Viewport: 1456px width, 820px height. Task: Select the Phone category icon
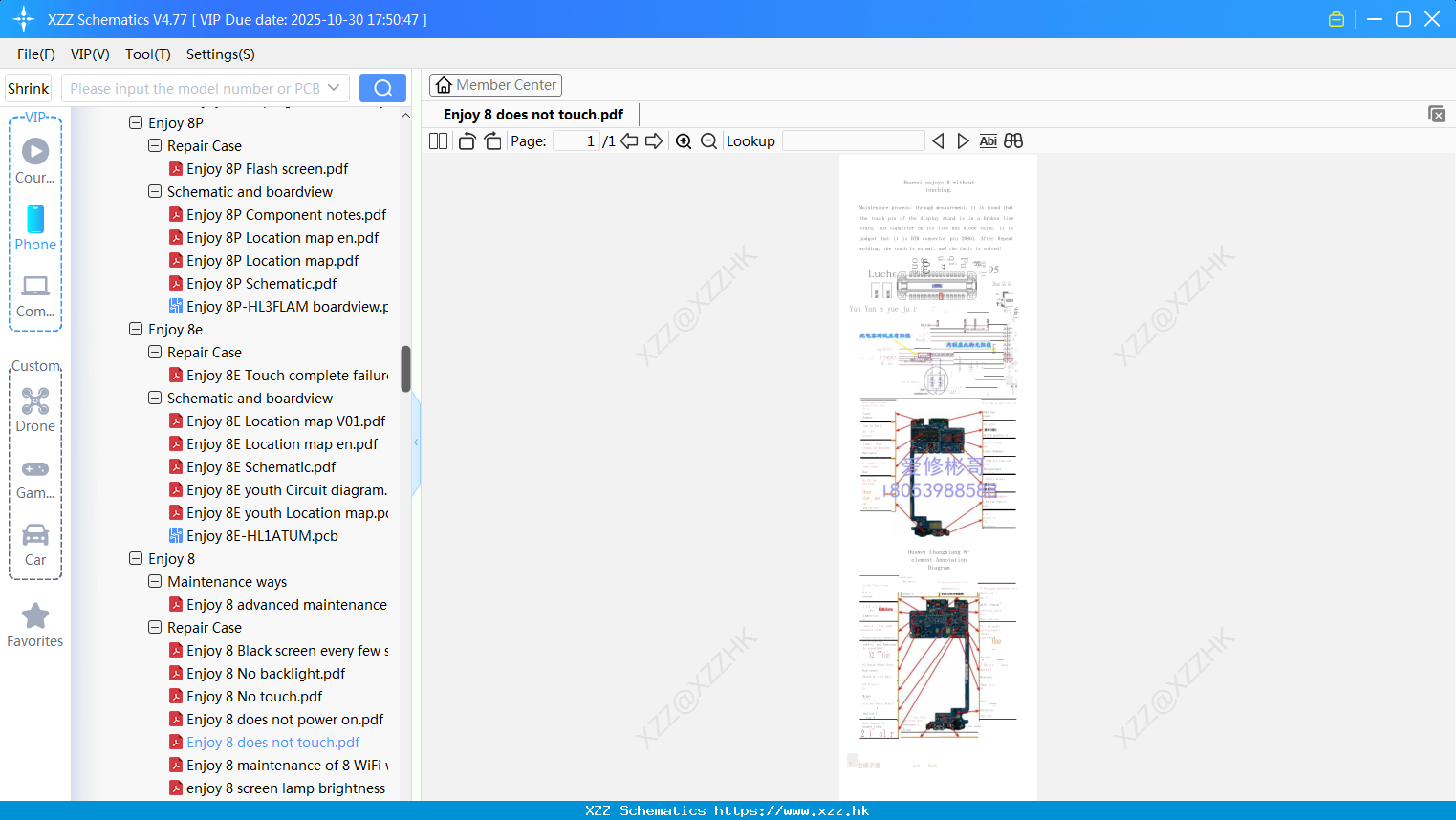[35, 227]
